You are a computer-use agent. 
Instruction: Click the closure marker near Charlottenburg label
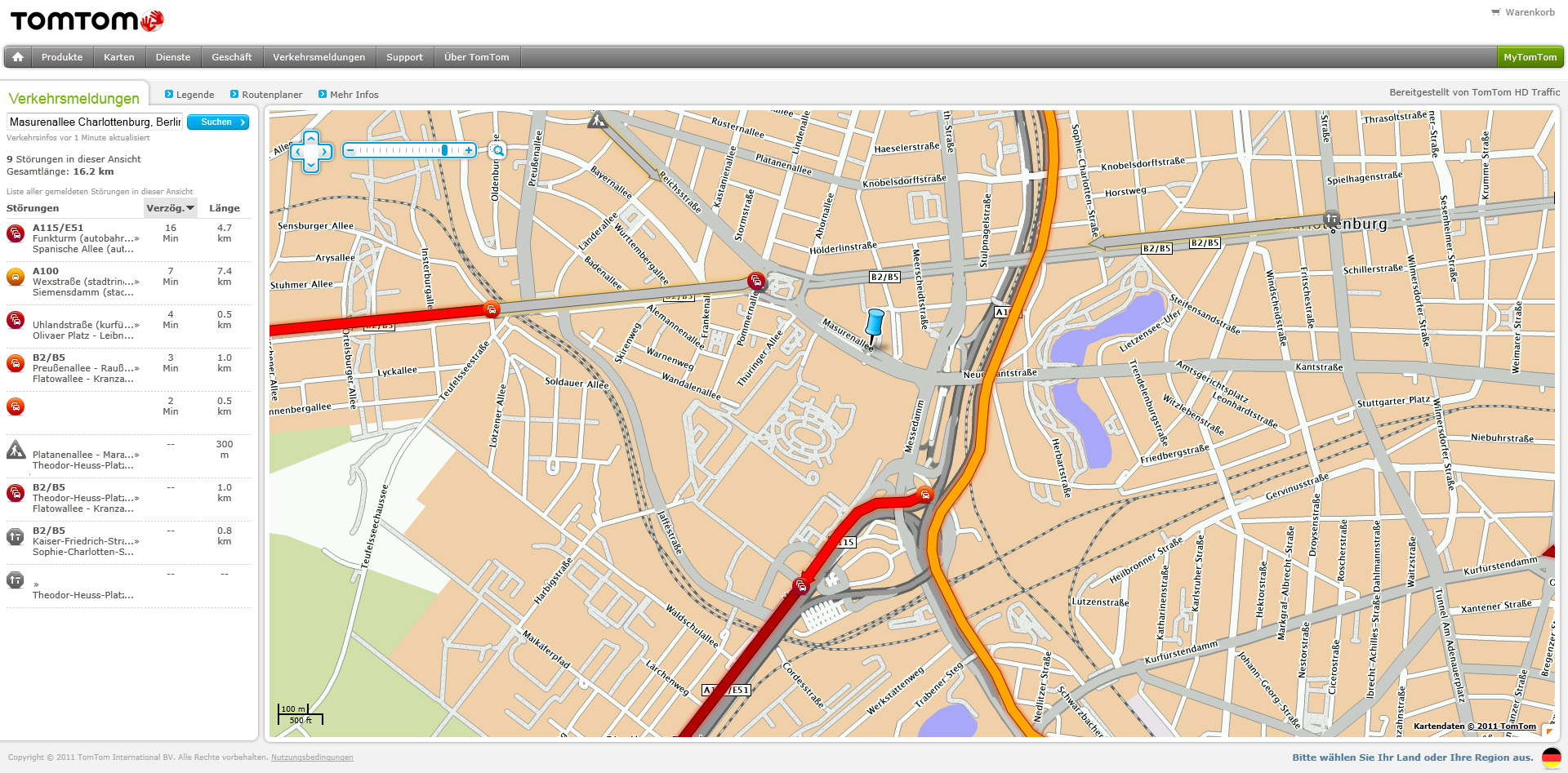(1332, 219)
